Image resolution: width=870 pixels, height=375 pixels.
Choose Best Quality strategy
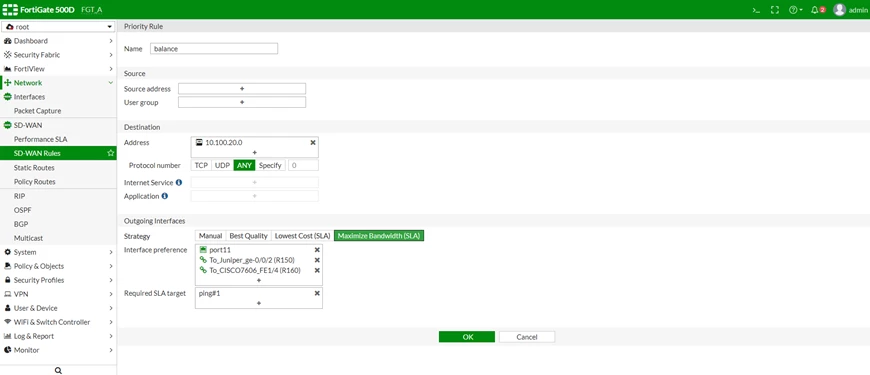(x=249, y=236)
